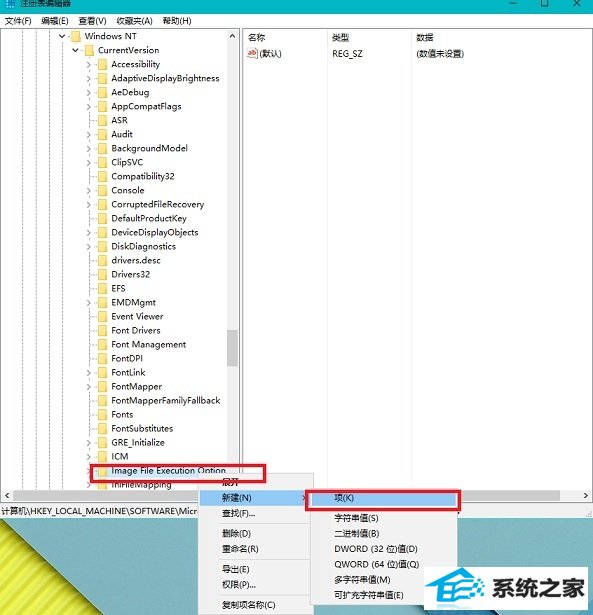The width and height of the screenshot is (593, 615).
Task: Click the Windows NT folder icon
Action: click(x=76, y=36)
